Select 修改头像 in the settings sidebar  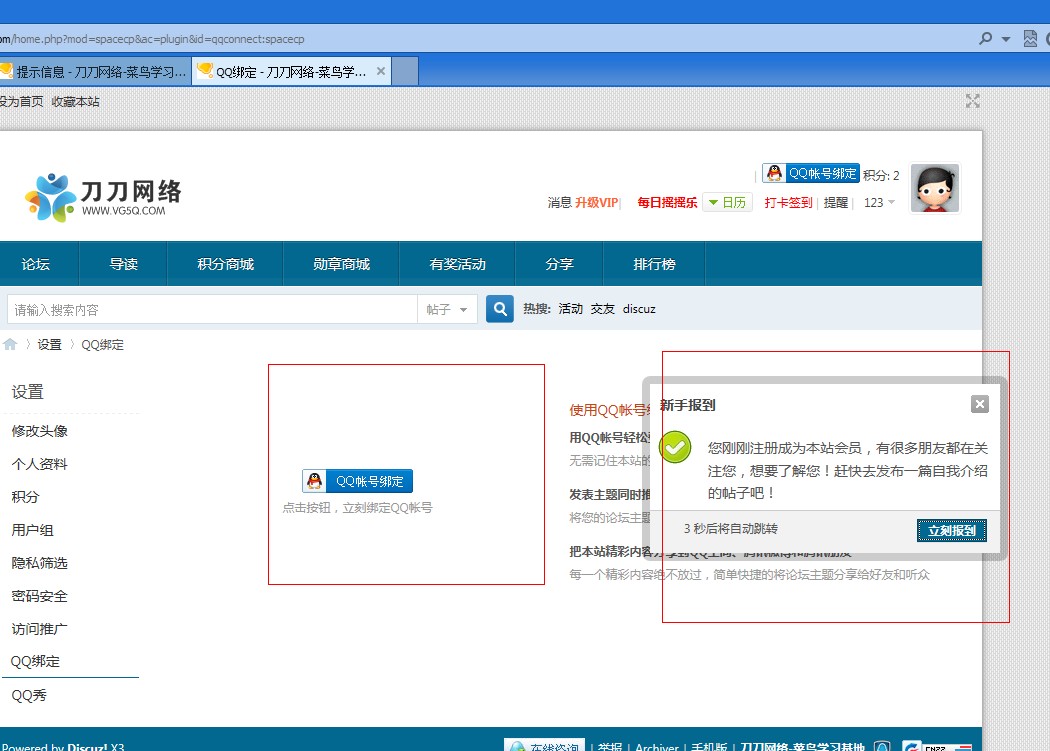point(40,431)
